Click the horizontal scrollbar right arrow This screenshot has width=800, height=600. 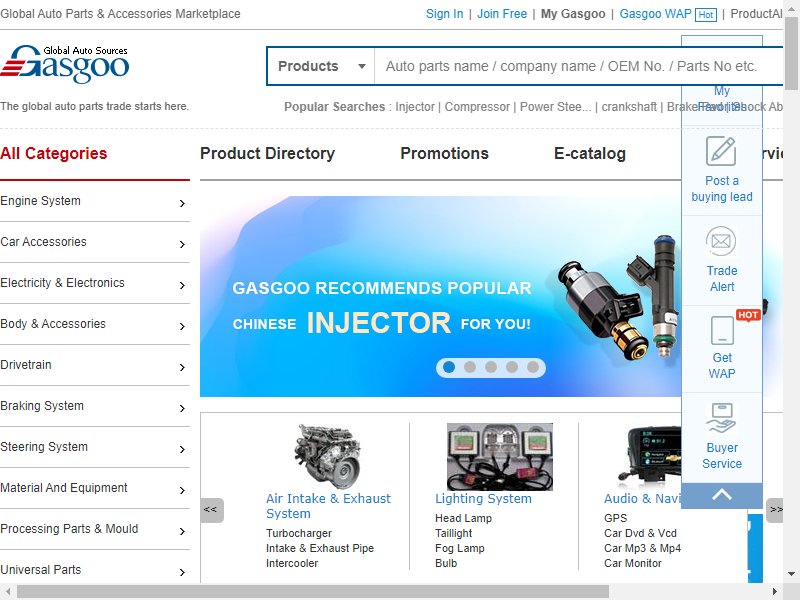(x=774, y=592)
